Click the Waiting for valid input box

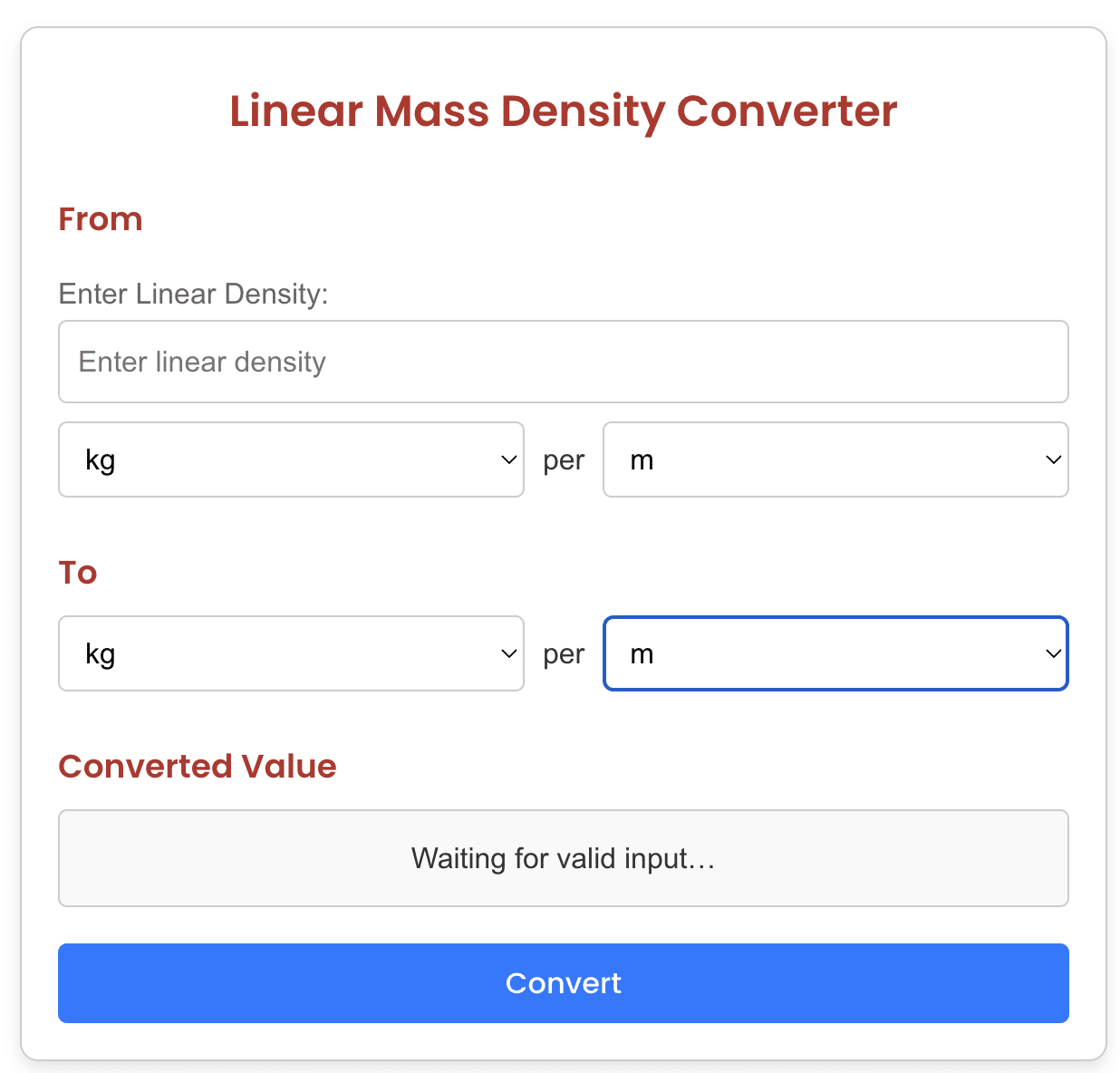563,857
